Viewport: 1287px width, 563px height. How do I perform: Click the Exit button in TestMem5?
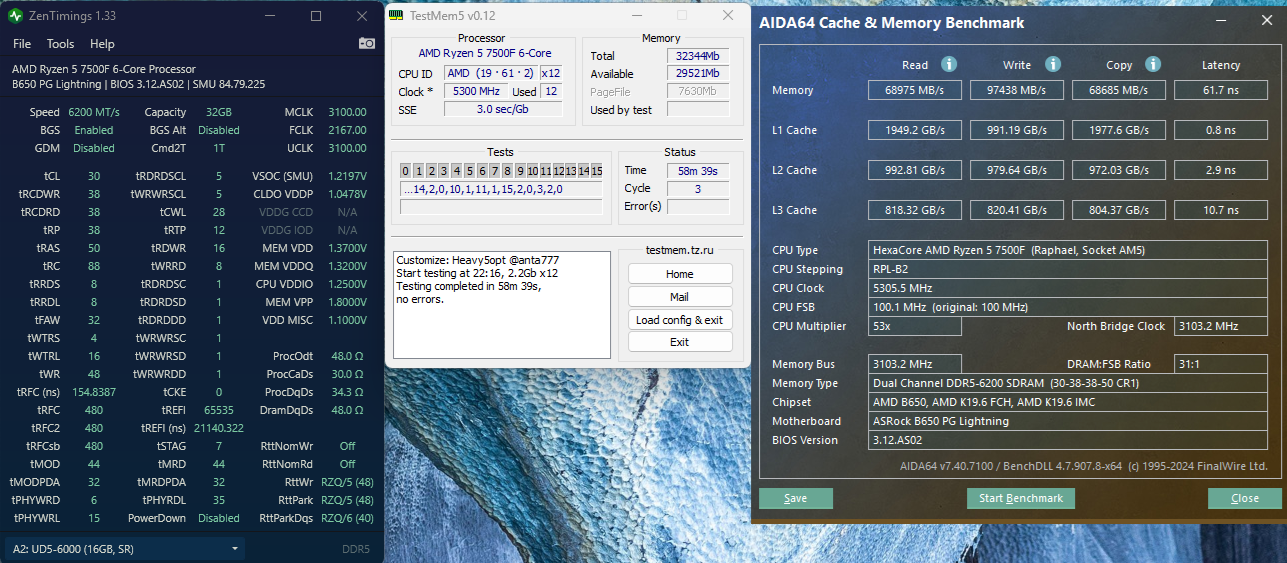(680, 342)
